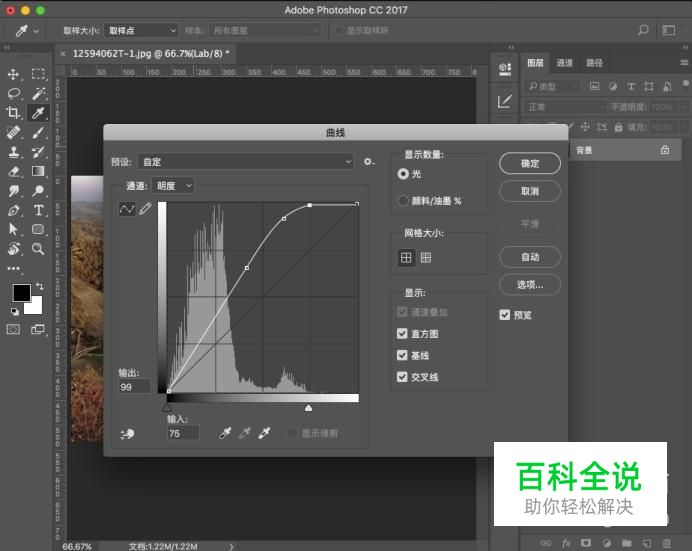Image resolution: width=692 pixels, height=551 pixels.
Task: Select the Eraser tool
Action: 13,171
